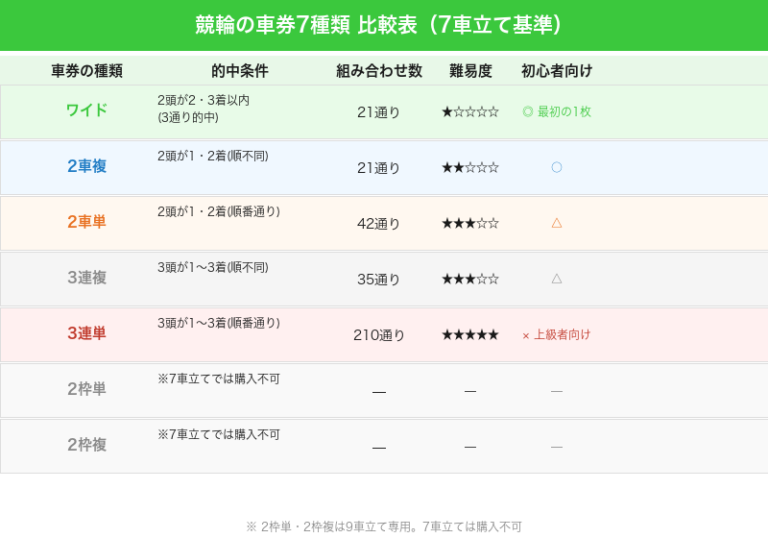This screenshot has height=538, width=768.
Task: Click the five-star rating for 3連単
Action: click(x=470, y=335)
